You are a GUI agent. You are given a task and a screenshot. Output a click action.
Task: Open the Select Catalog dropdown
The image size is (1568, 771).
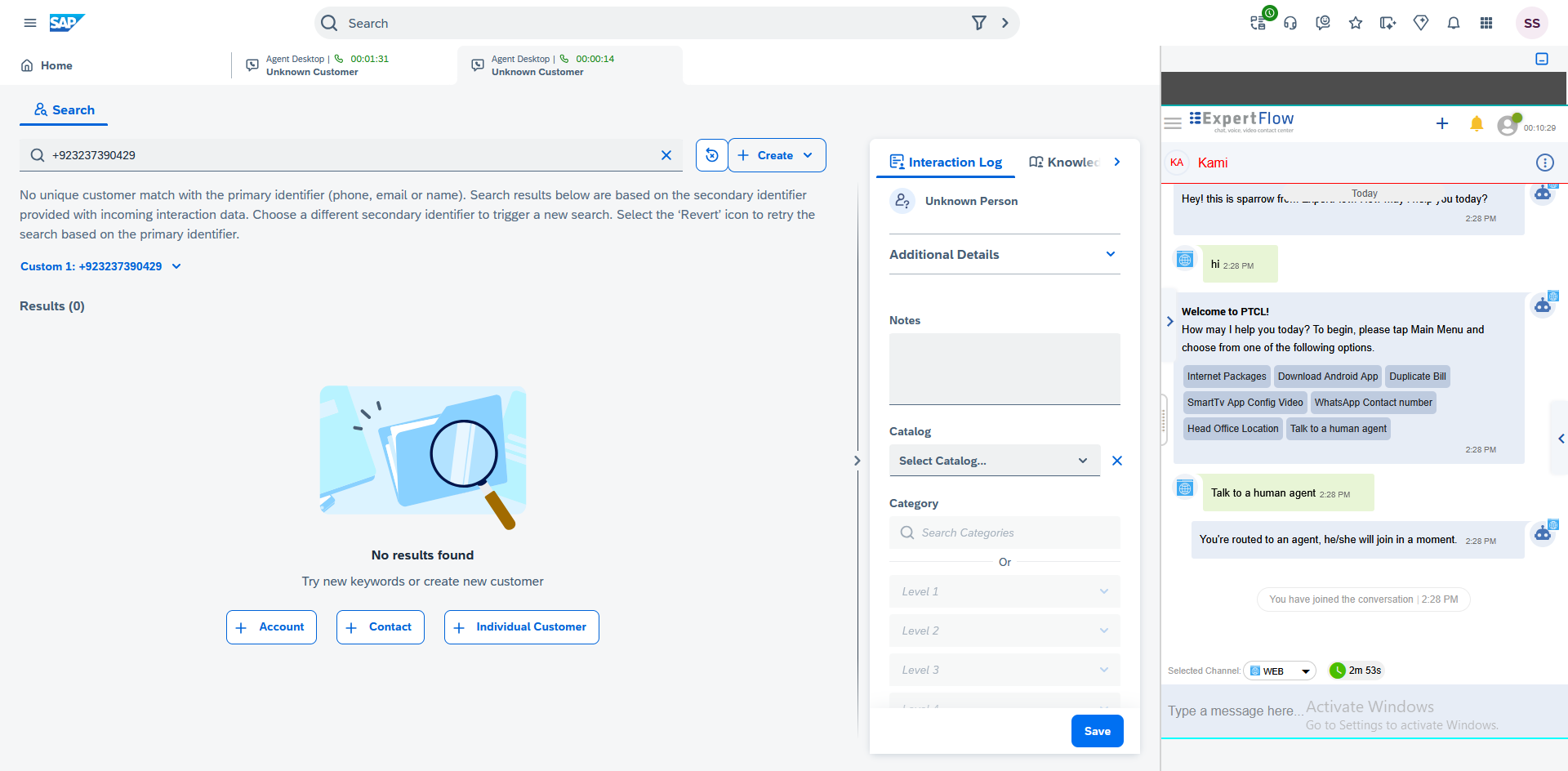tap(994, 461)
